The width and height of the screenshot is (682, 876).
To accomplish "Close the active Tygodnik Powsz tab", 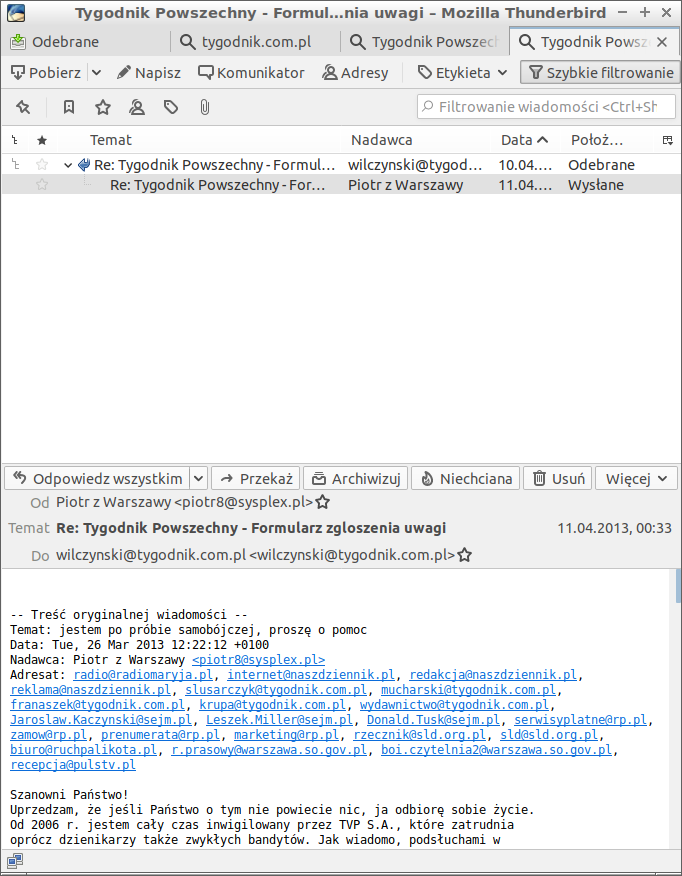I will [x=662, y=42].
